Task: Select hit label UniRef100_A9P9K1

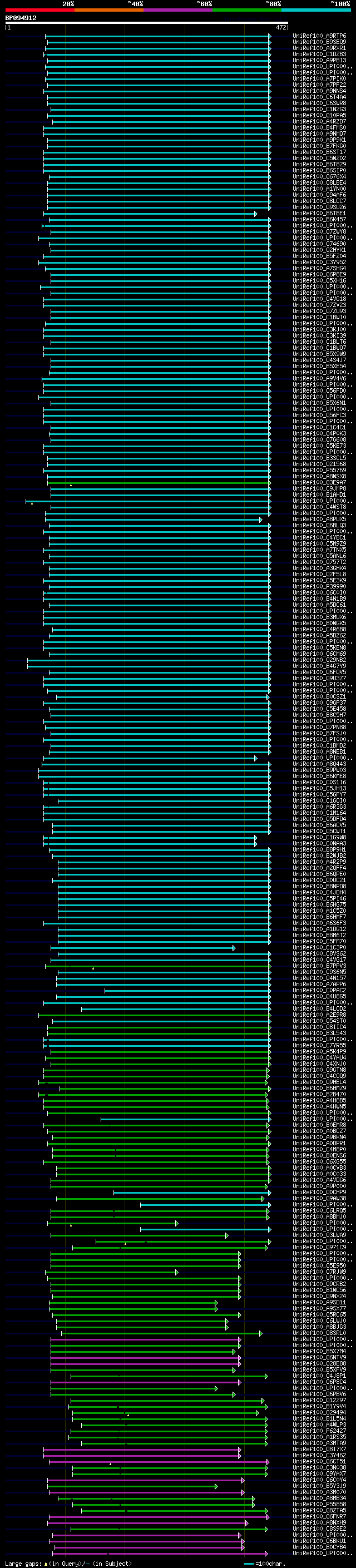Action: [x=319, y=140]
